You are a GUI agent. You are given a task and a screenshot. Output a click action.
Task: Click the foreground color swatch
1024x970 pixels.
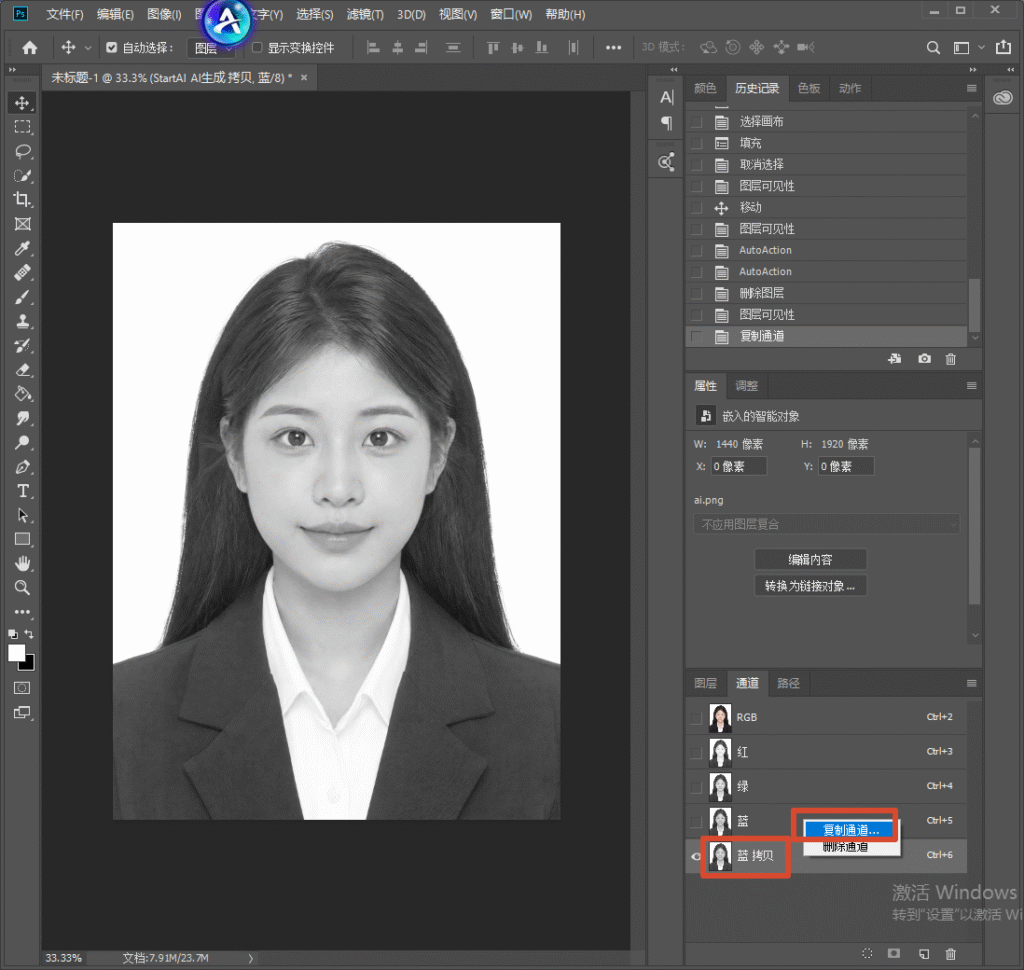(16, 653)
